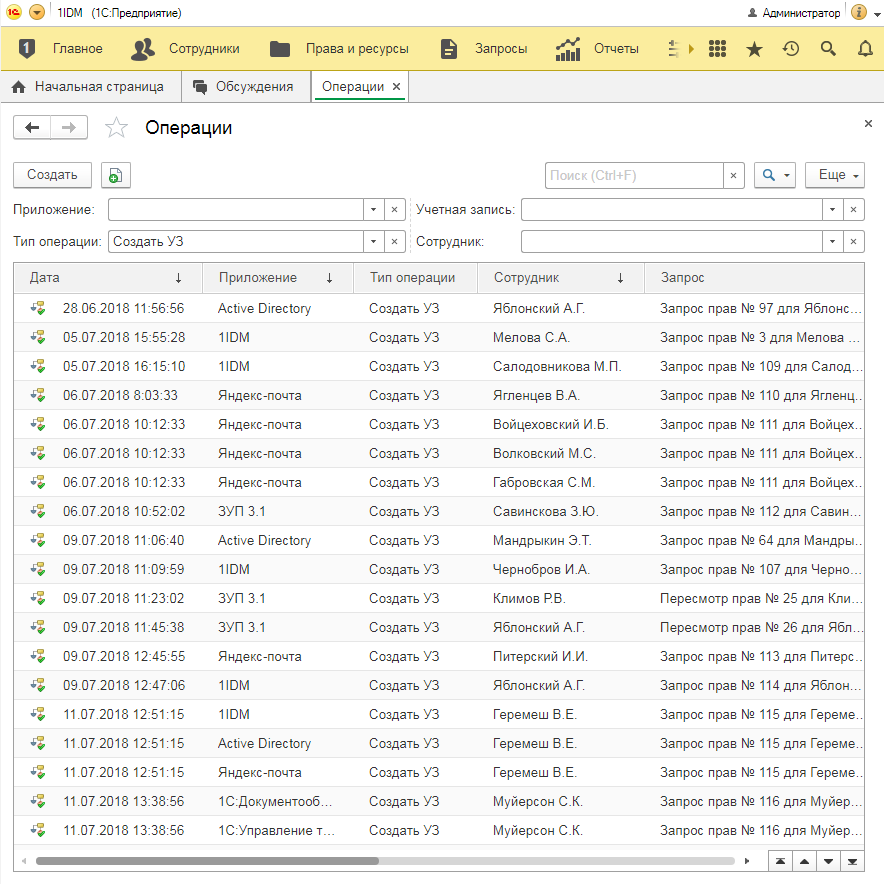Expand the Тип операции dropdown
This screenshot has height=884, width=884.
coord(373,242)
